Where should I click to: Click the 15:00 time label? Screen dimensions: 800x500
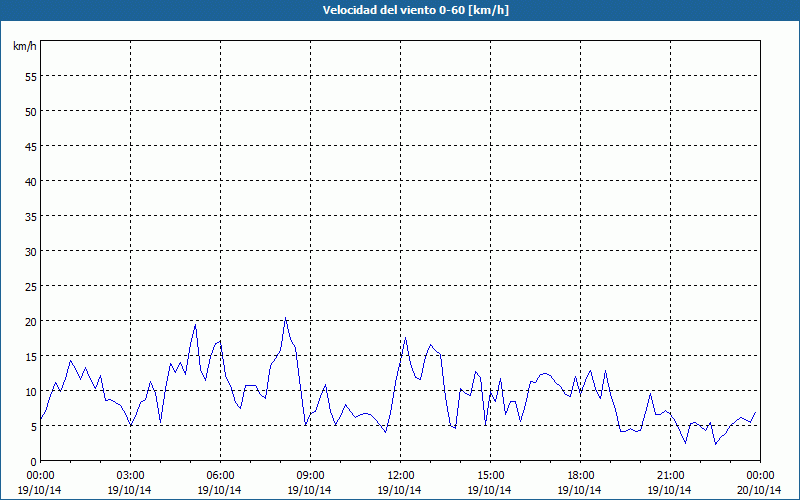pos(490,476)
